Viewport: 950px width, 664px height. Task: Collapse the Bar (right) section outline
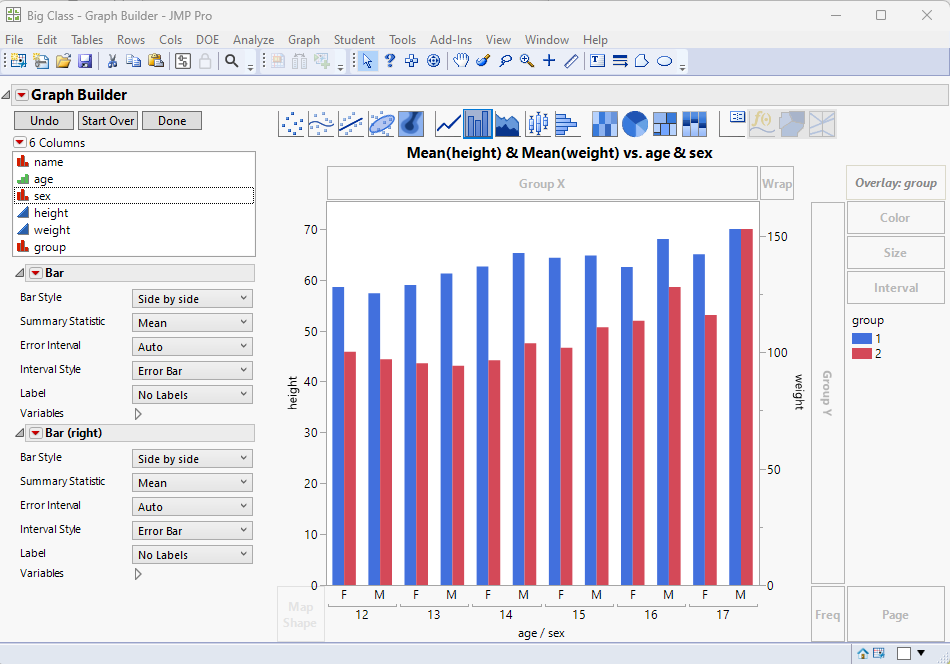click(x=20, y=433)
